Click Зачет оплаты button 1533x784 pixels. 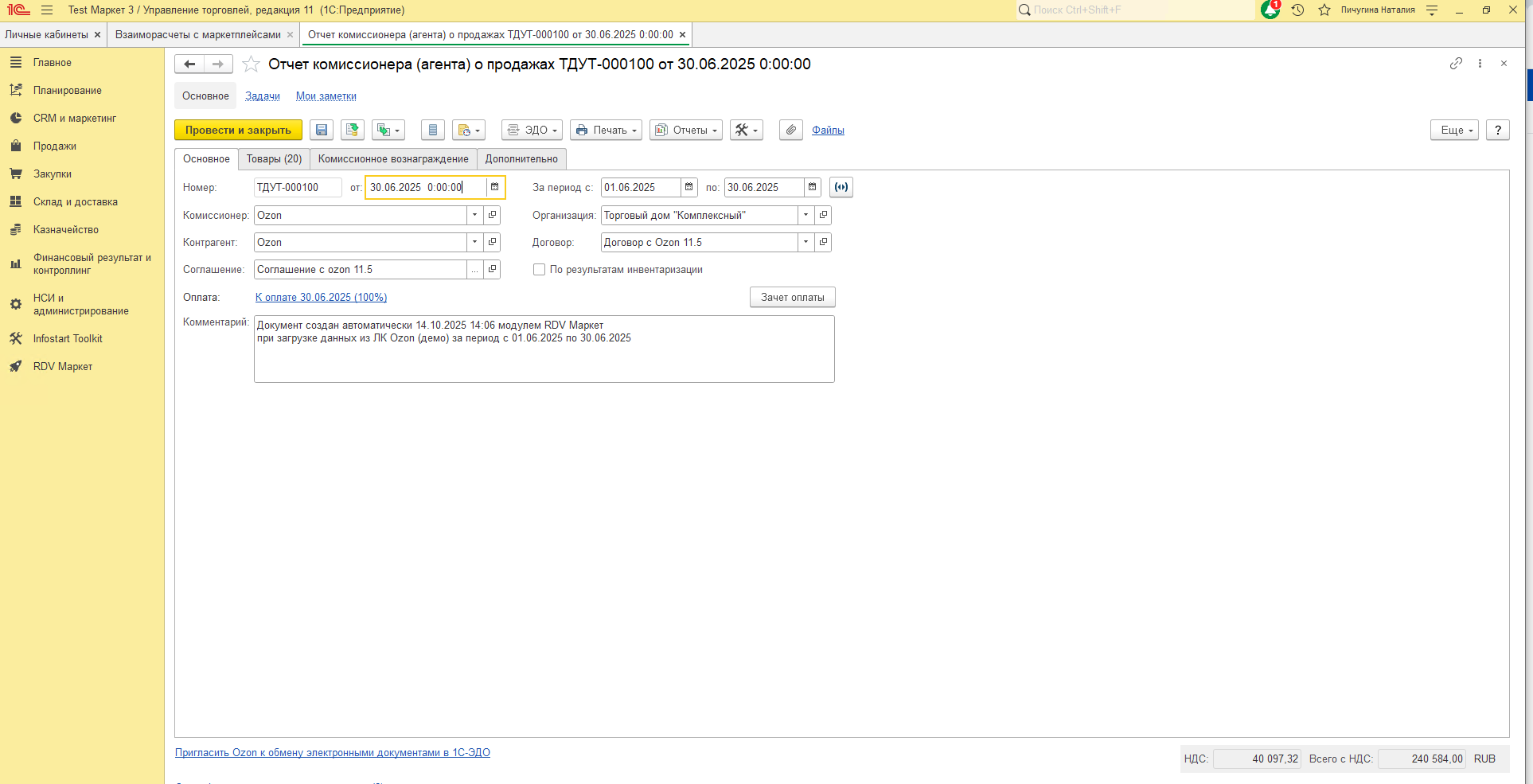coord(793,297)
